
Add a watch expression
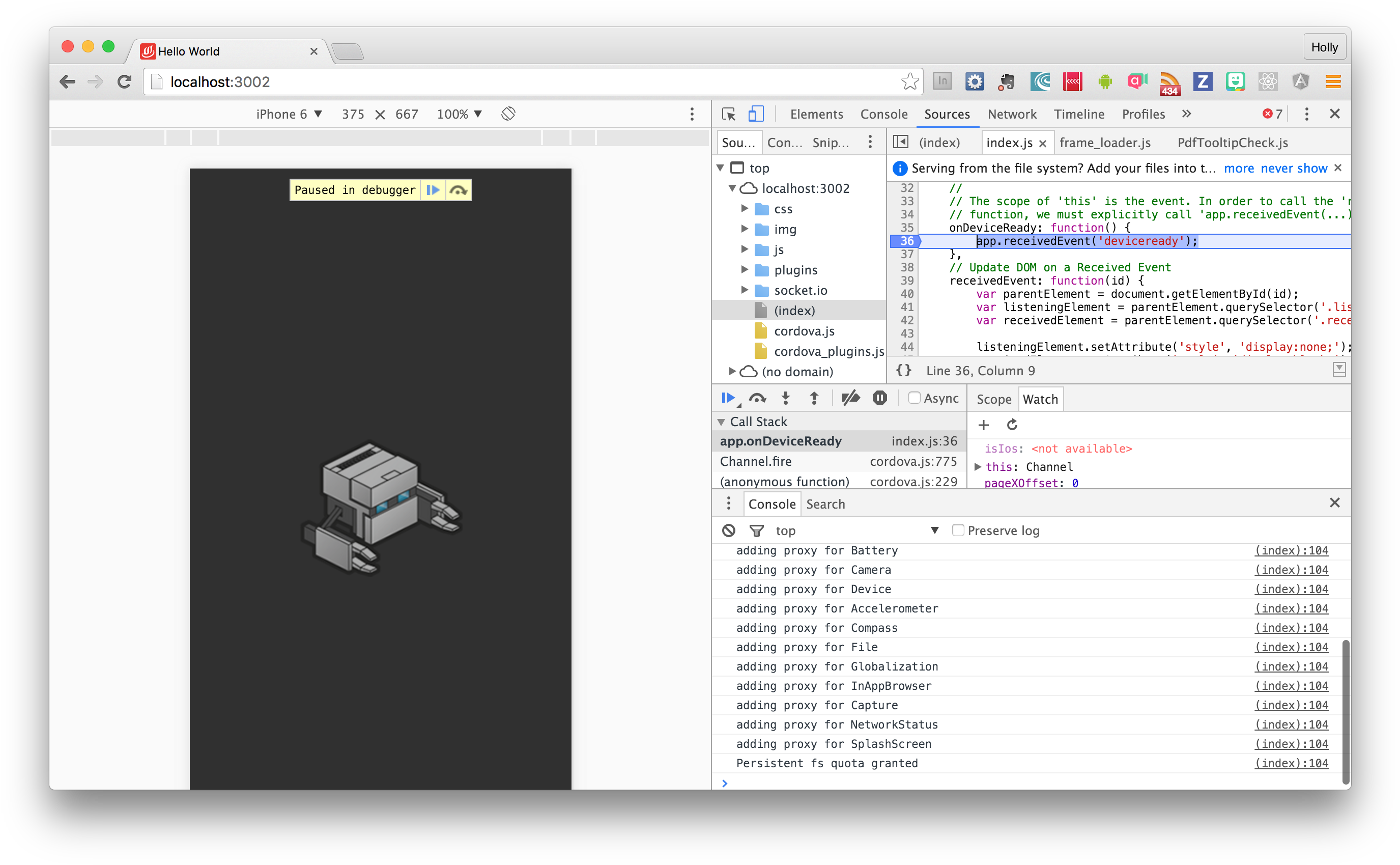tap(983, 425)
